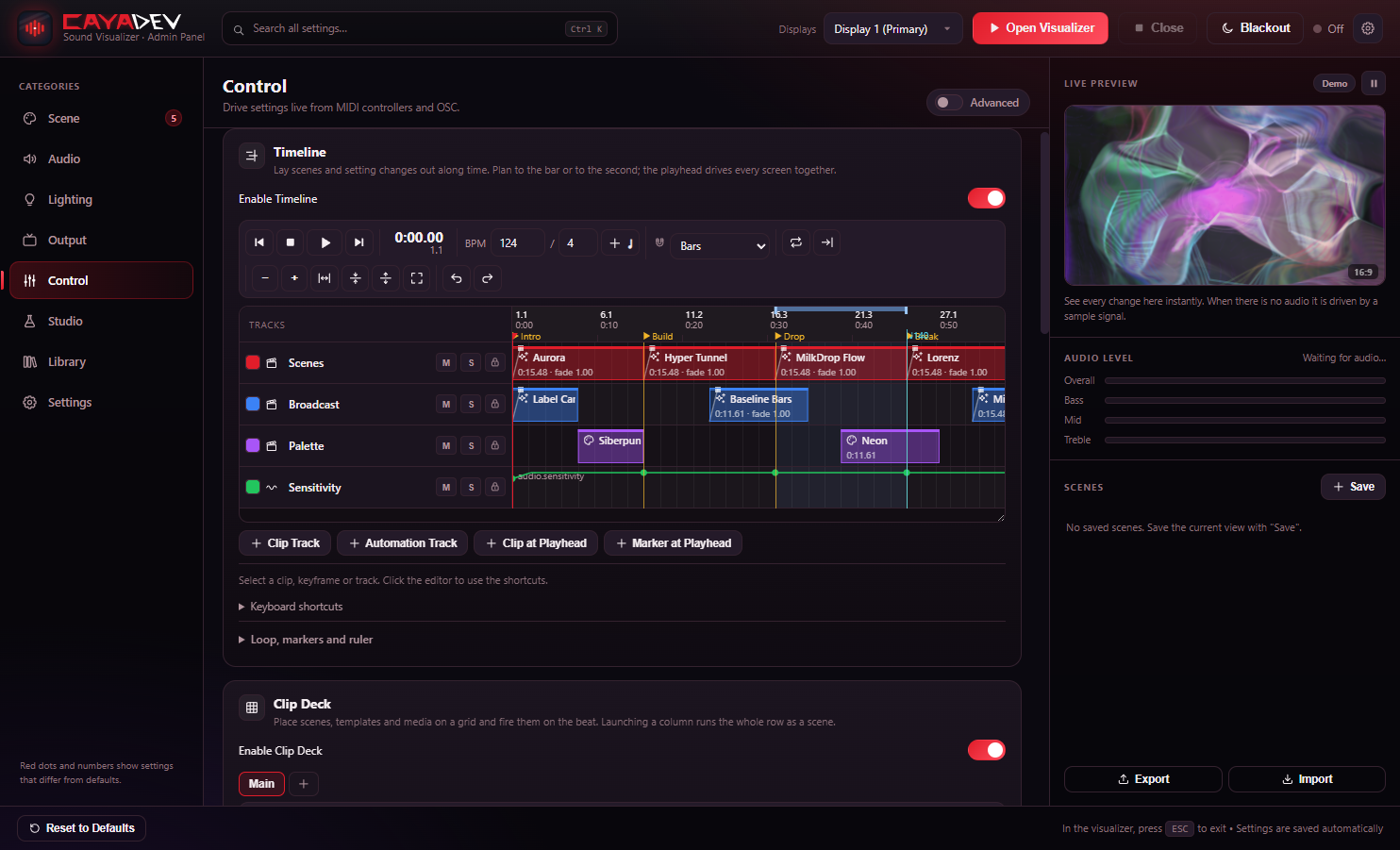1400x850 pixels.
Task: Solo the Broadcast track
Action: 471,405
